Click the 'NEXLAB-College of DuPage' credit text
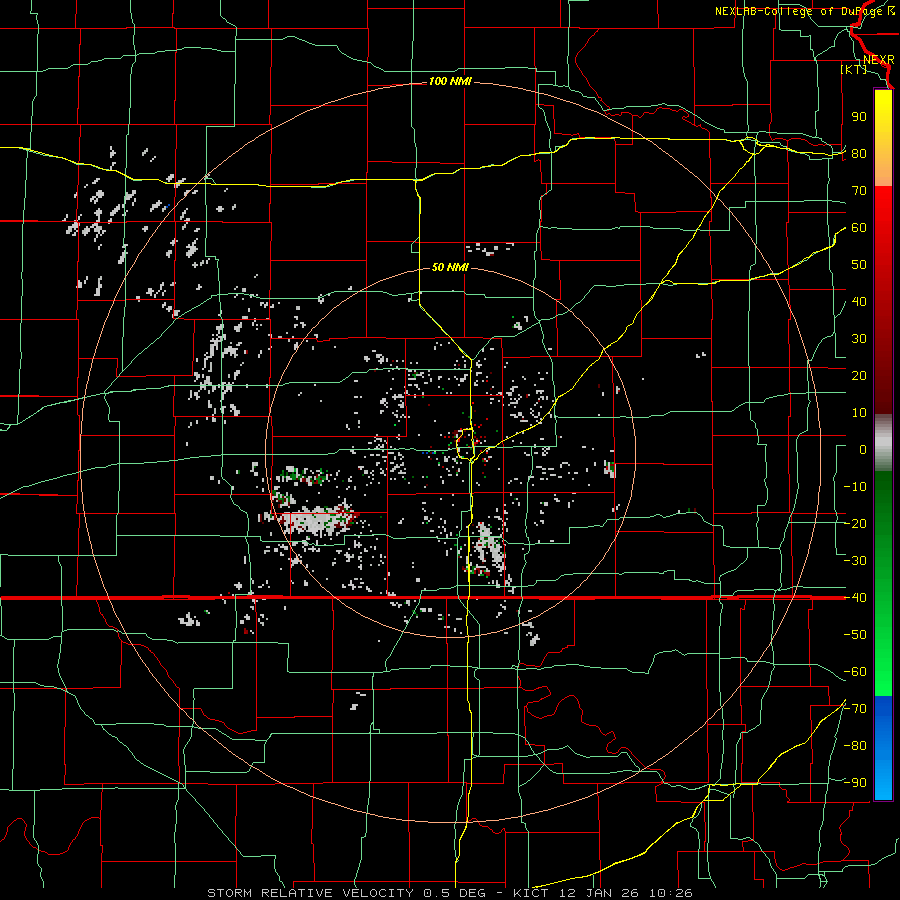The image size is (900, 900). (800, 11)
